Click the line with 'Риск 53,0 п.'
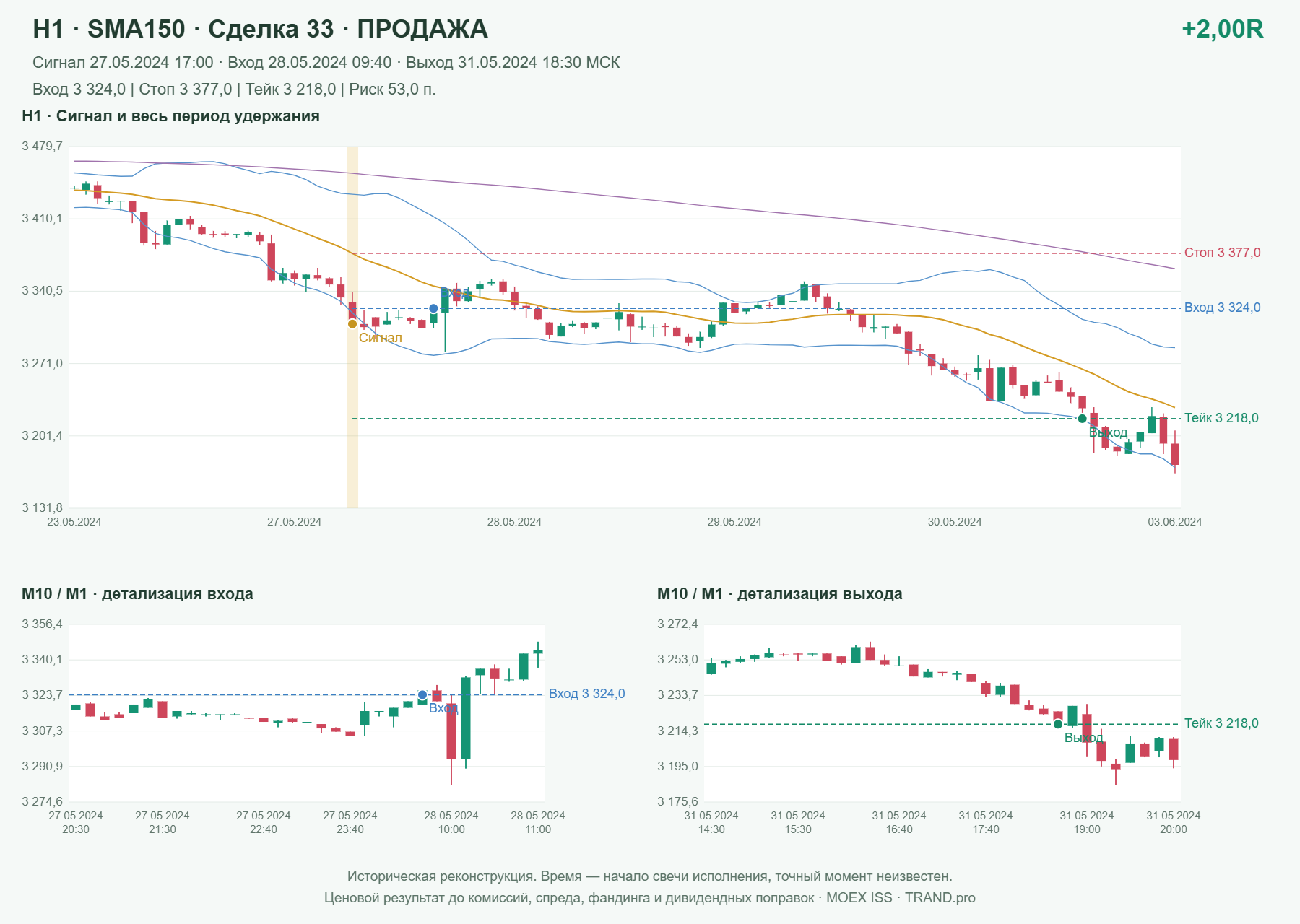Screen dimensions: 1300x924 234,90
